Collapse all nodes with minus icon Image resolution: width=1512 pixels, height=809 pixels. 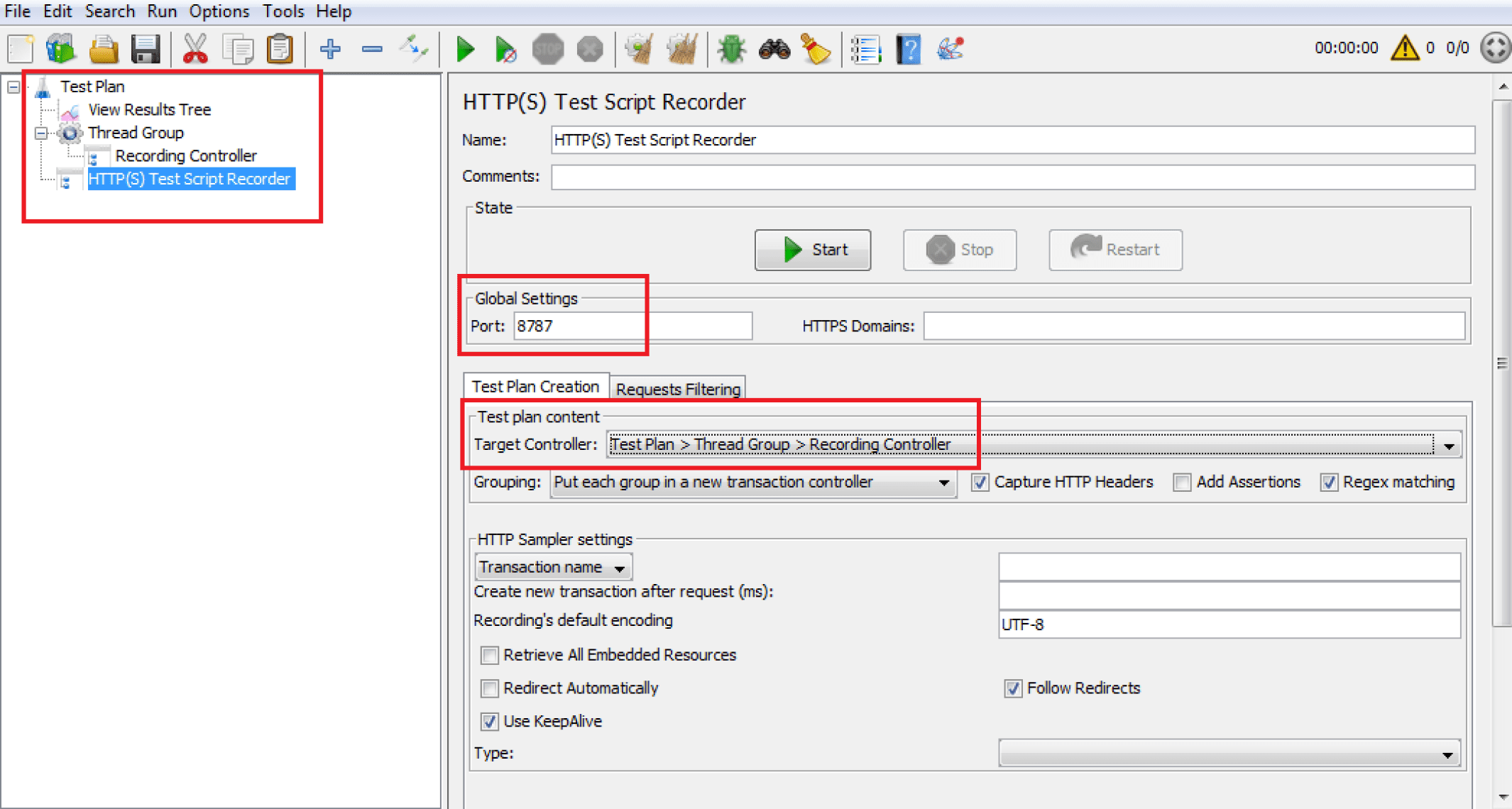point(372,49)
